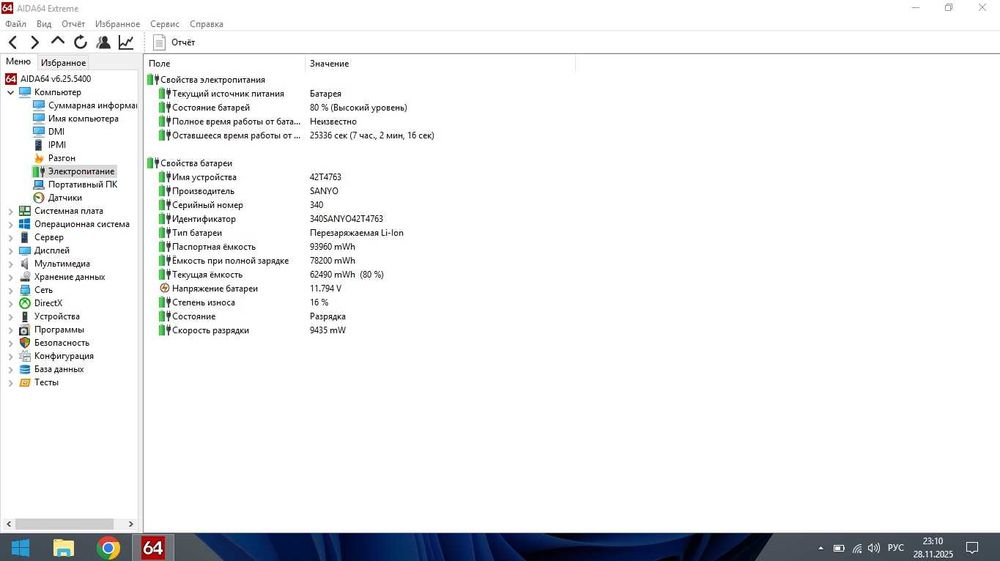Screen dimensions: 1000x561
Task: Click the Устройства device icon
Action: tap(25, 316)
